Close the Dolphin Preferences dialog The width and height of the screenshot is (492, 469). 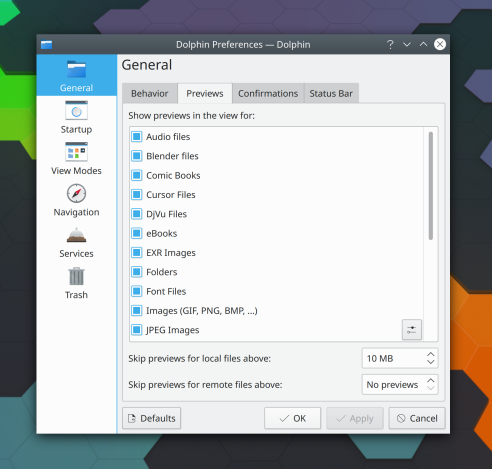tap(440, 44)
